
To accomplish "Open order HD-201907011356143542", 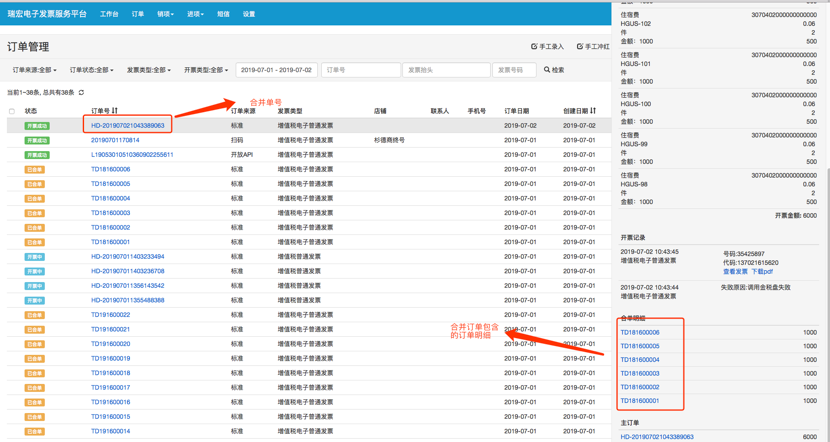I will pyautogui.click(x=128, y=286).
